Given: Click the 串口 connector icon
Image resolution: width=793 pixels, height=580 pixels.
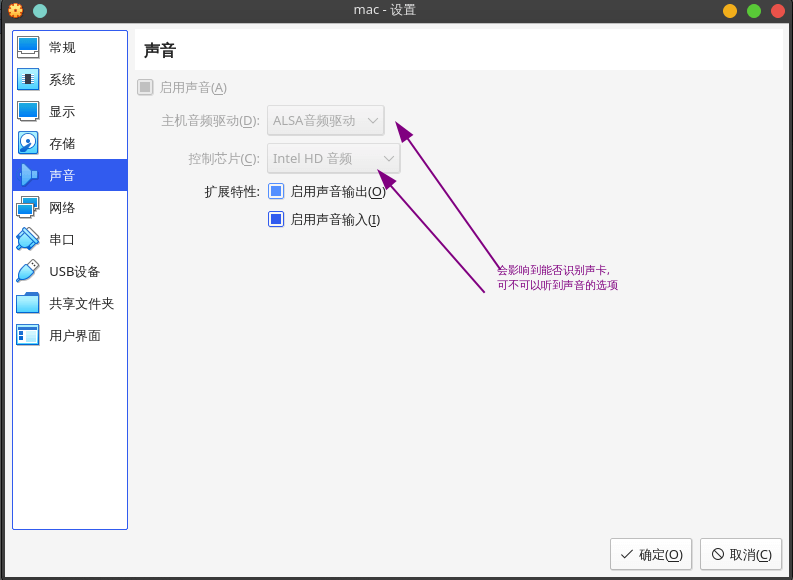Looking at the screenshot, I should tap(28, 239).
